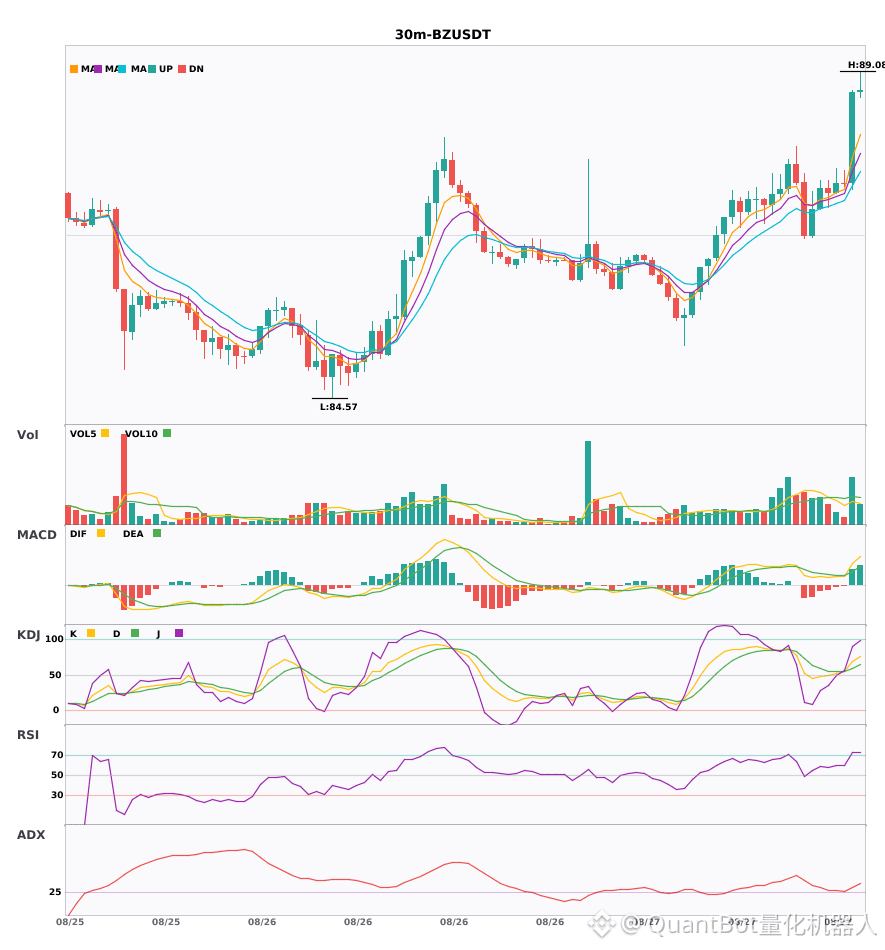Click the cyan MA legend swatch
Image resolution: width=885 pixels, height=950 pixels.
coord(122,69)
